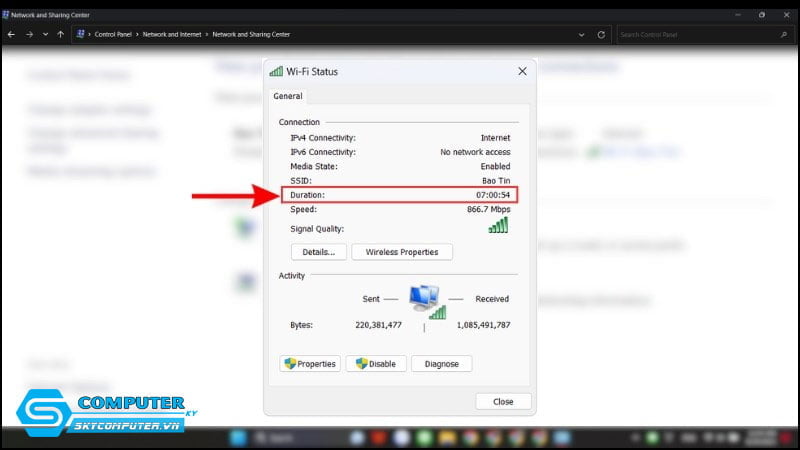Click the Up one level arrow
The width and height of the screenshot is (800, 450).
coord(61,34)
